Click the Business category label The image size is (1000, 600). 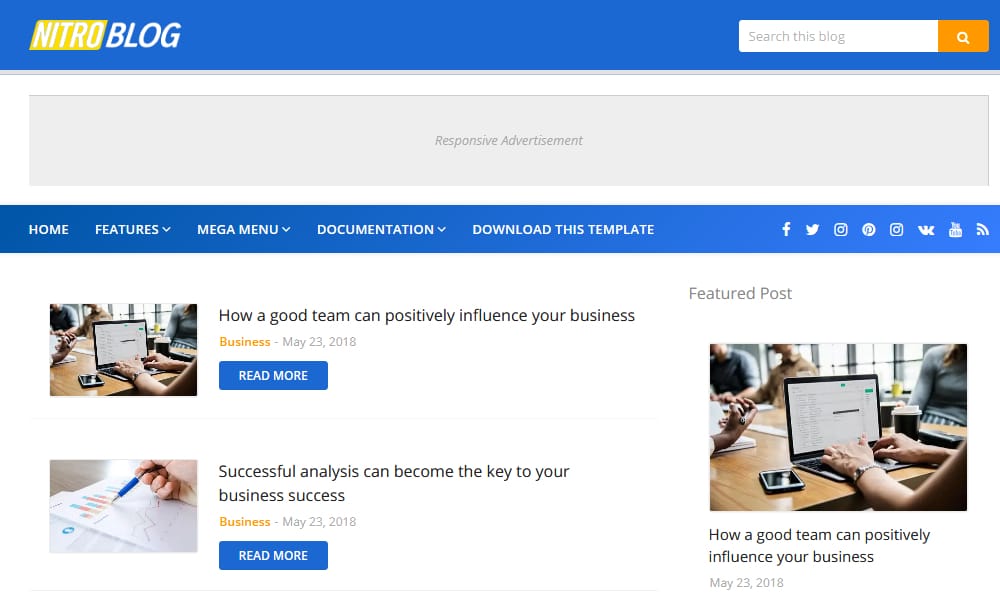[245, 341]
